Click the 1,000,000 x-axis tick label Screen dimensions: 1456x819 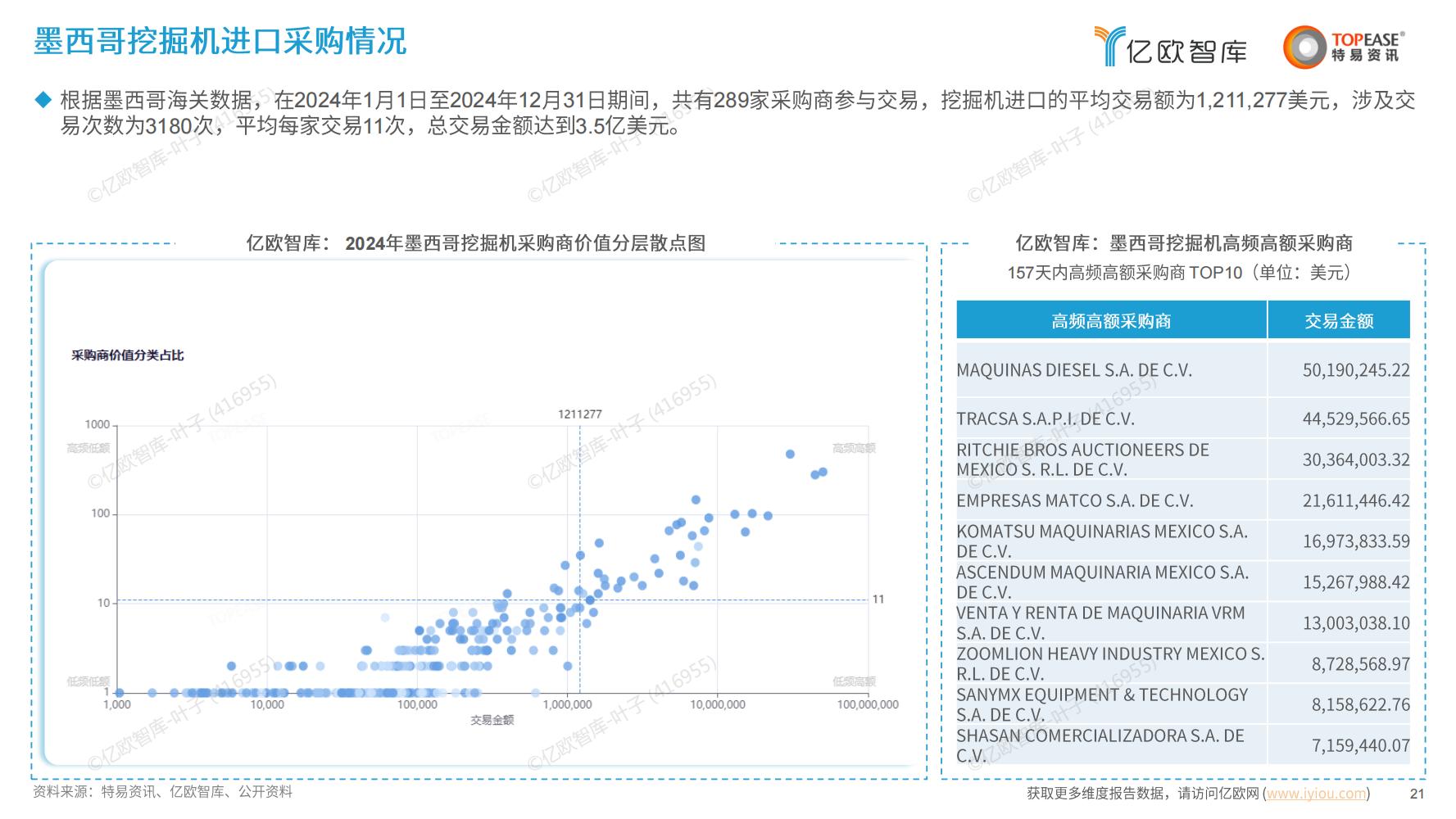pos(567,704)
